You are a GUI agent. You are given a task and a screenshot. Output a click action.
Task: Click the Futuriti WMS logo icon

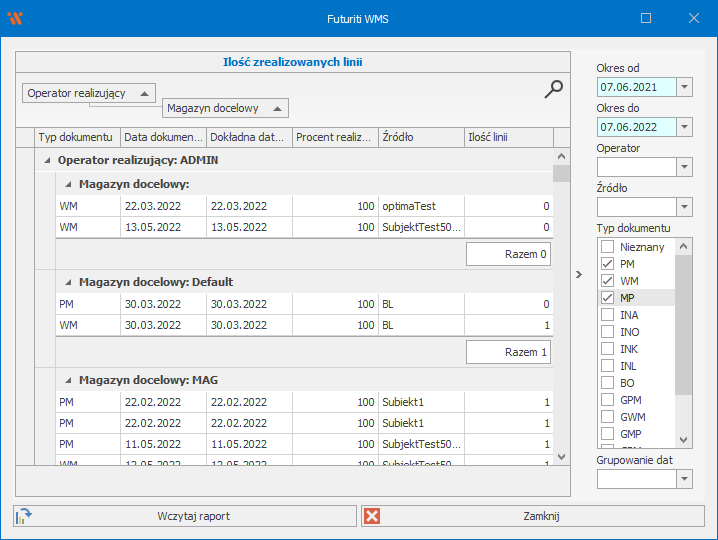tap(15, 18)
